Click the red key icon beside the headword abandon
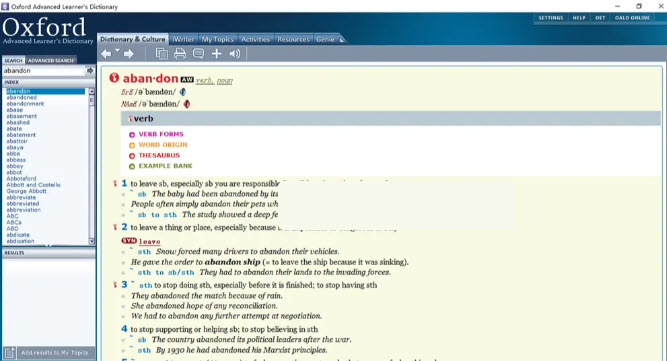667x361 pixels. point(114,78)
